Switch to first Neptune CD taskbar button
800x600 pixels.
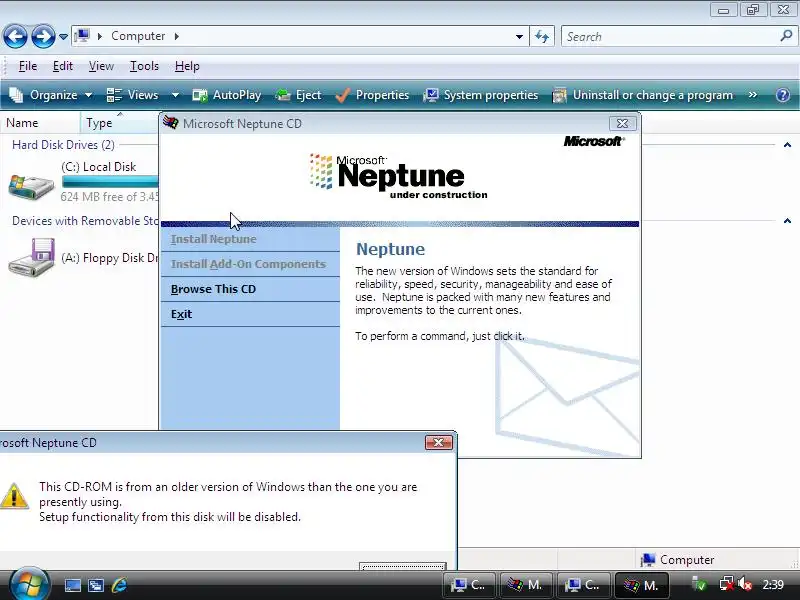click(526, 585)
